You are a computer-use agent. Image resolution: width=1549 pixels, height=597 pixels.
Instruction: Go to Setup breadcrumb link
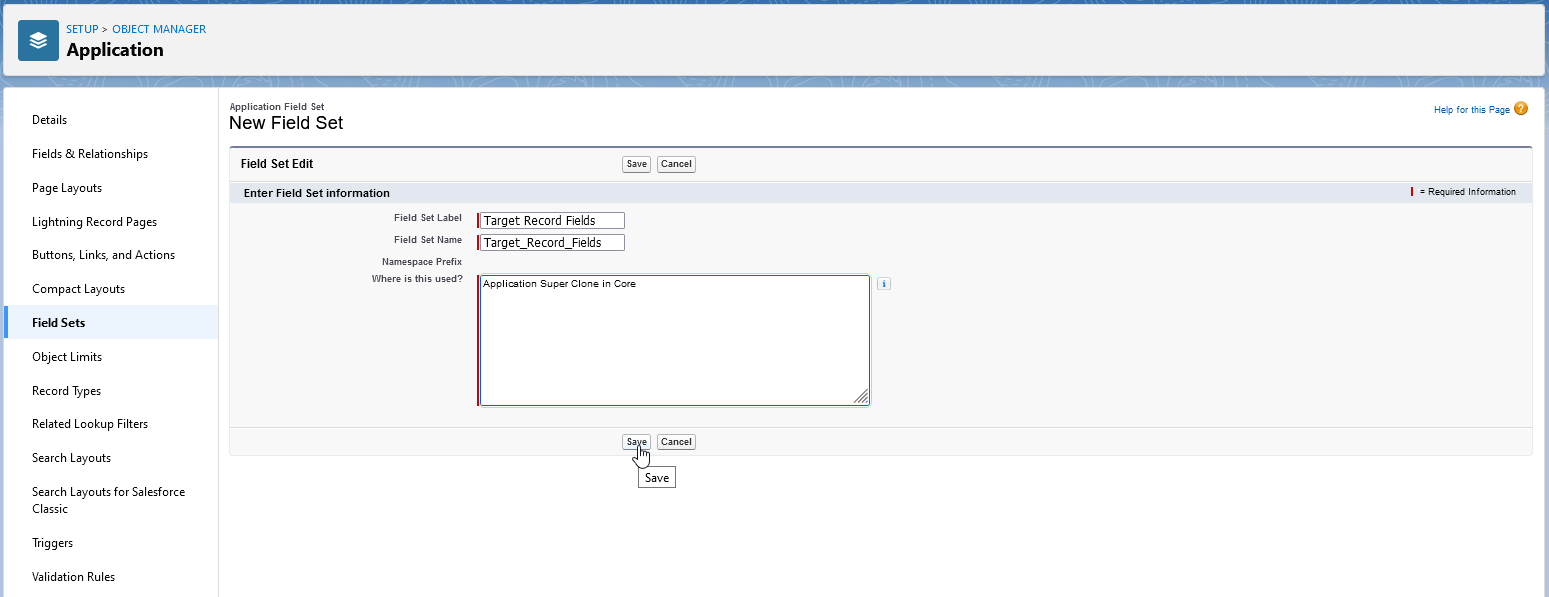point(82,29)
